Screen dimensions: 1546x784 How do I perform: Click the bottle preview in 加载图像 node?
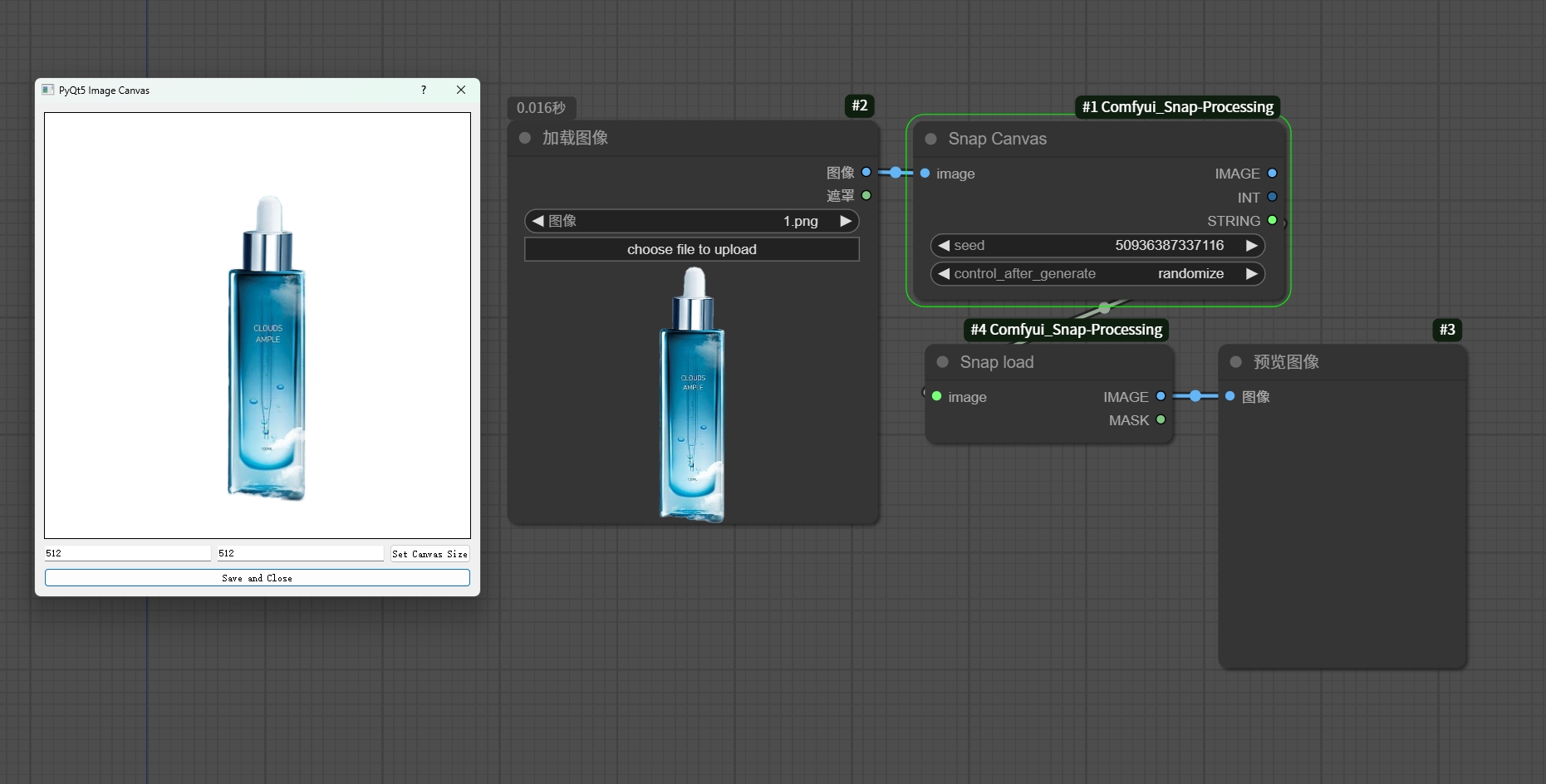point(692,394)
